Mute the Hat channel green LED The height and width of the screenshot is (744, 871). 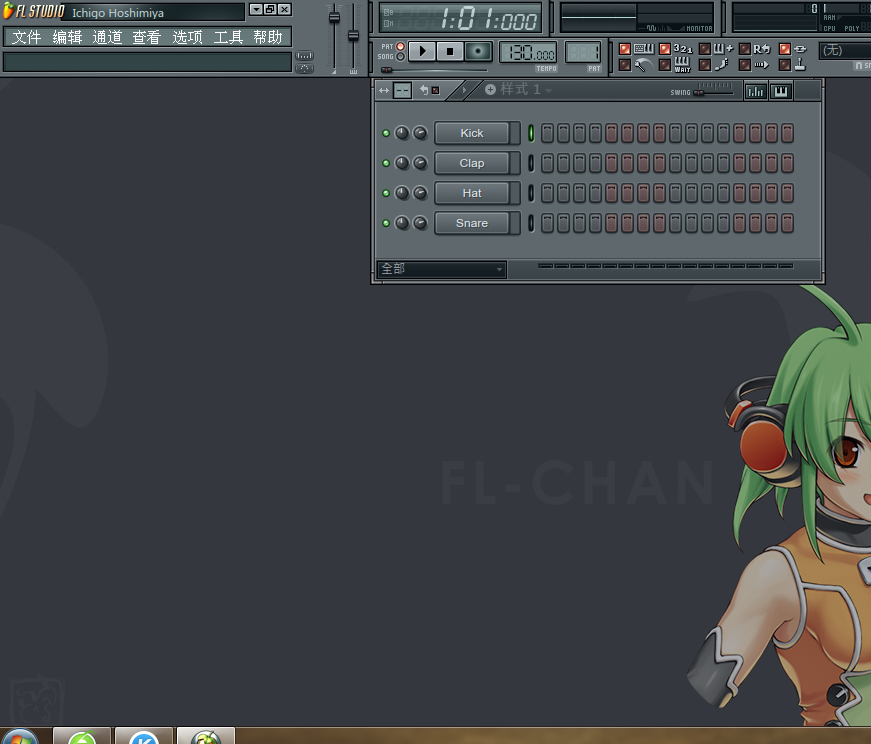[386, 193]
